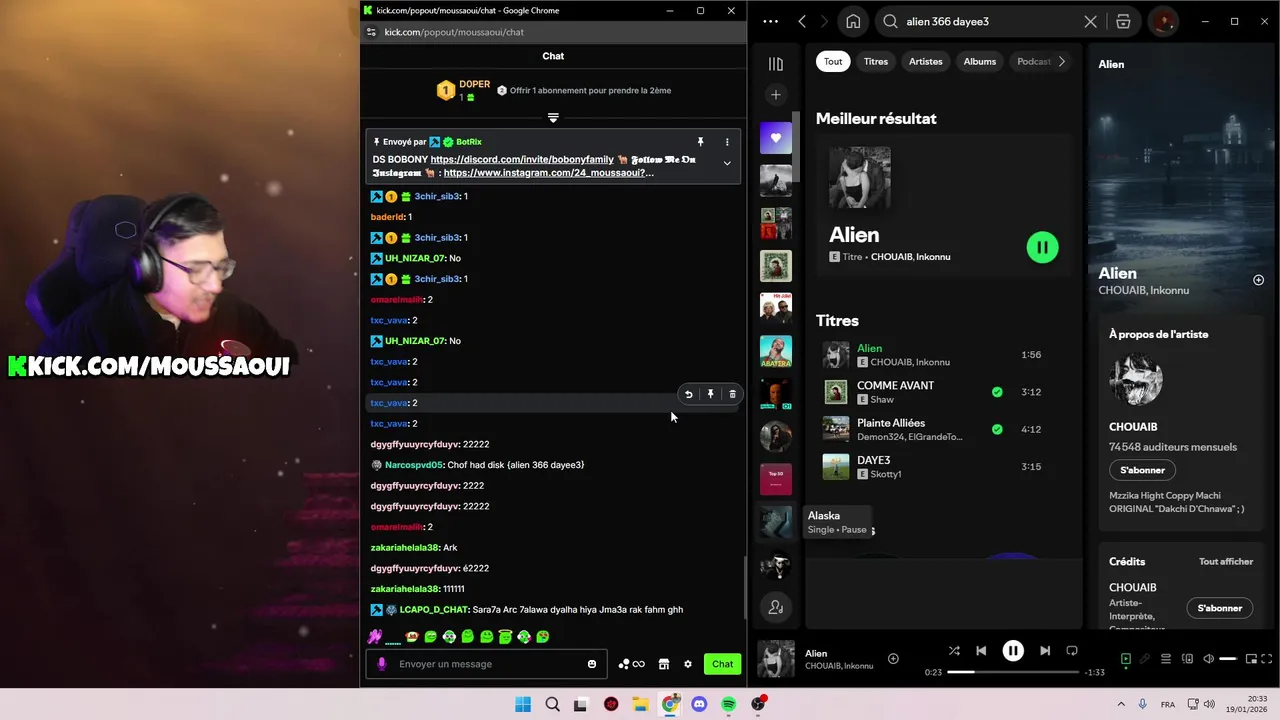Open the Instagram link in pinned message
Image resolution: width=1280 pixels, height=720 pixels.
(x=549, y=173)
